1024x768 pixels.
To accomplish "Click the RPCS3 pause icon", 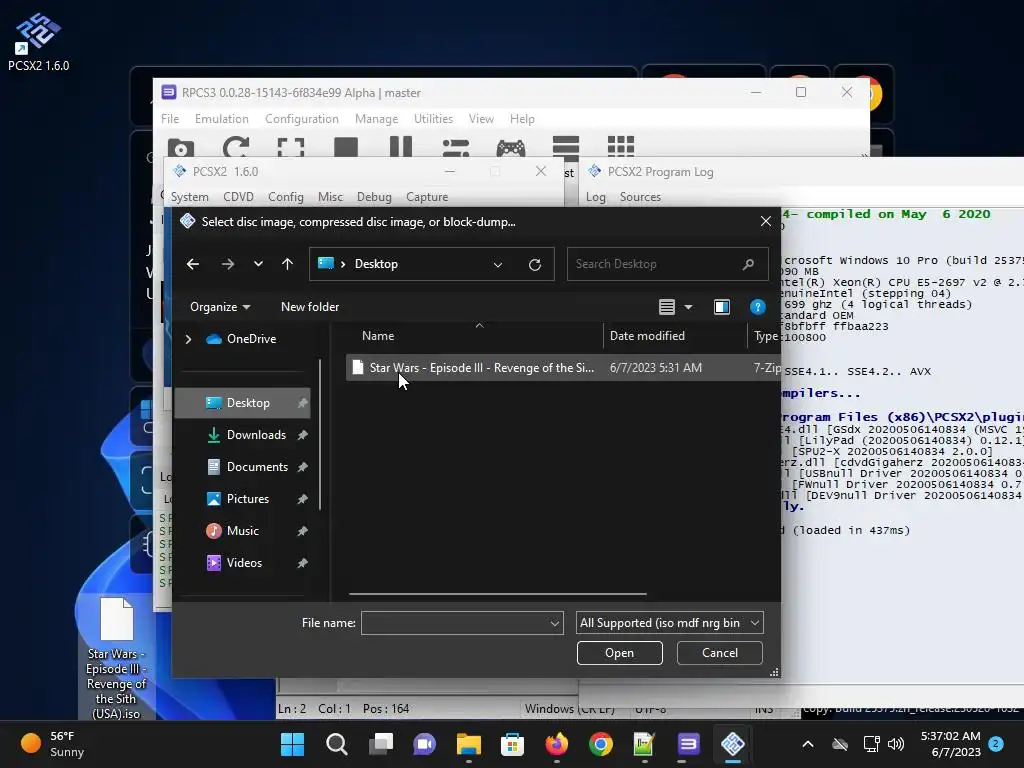I will point(400,147).
